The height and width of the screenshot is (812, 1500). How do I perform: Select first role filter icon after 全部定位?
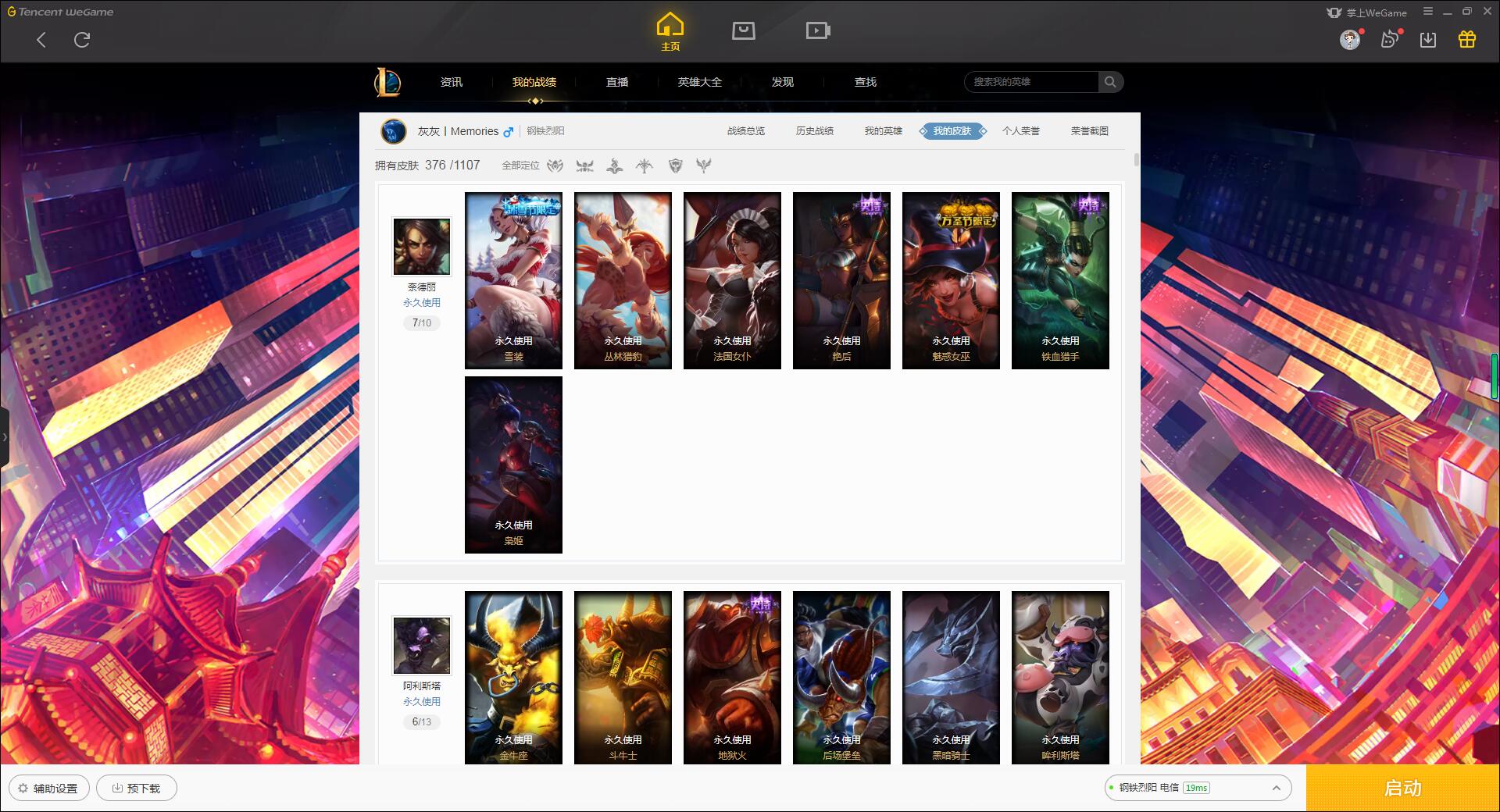coord(555,166)
